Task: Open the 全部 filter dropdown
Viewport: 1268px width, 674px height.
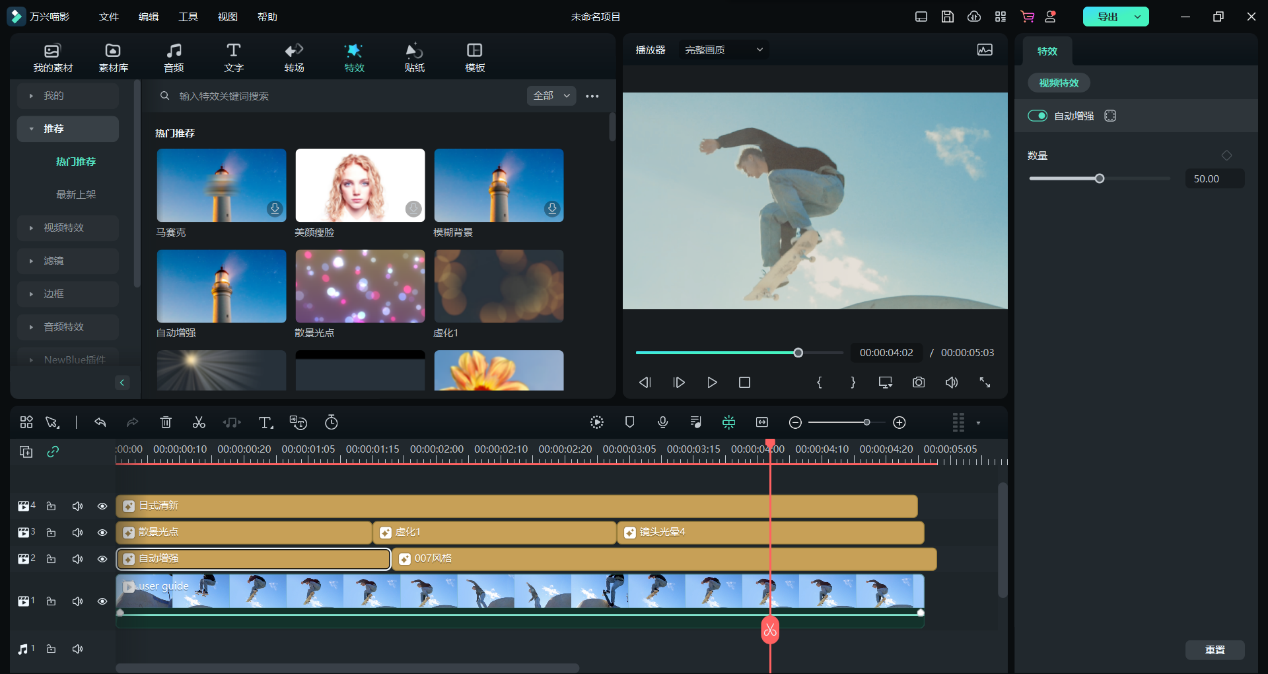Action: [x=551, y=96]
